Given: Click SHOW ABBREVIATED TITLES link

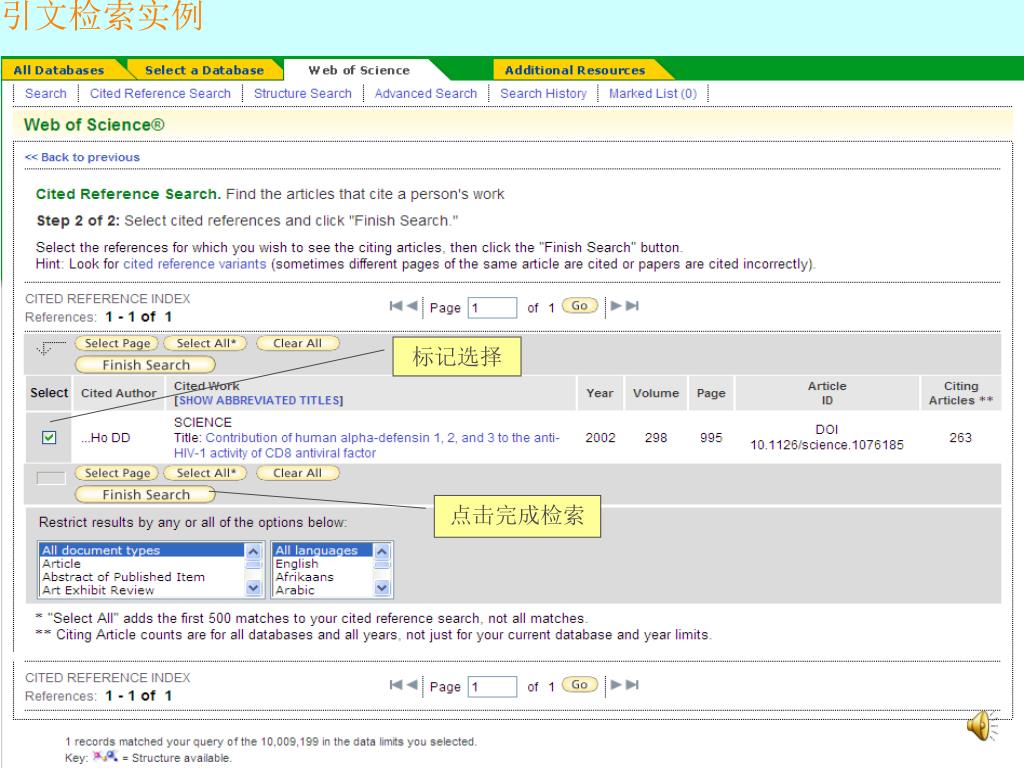Looking at the screenshot, I should pos(259,400).
